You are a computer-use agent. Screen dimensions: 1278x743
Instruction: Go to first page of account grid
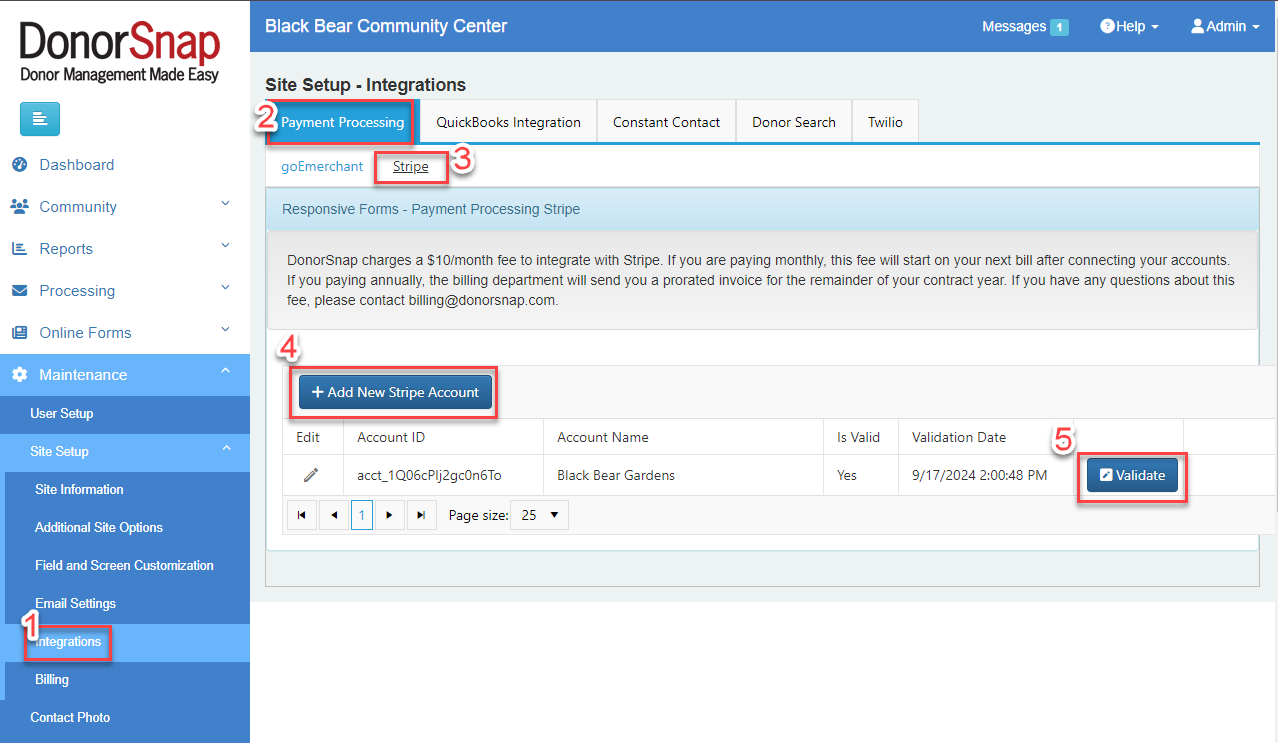coord(302,516)
